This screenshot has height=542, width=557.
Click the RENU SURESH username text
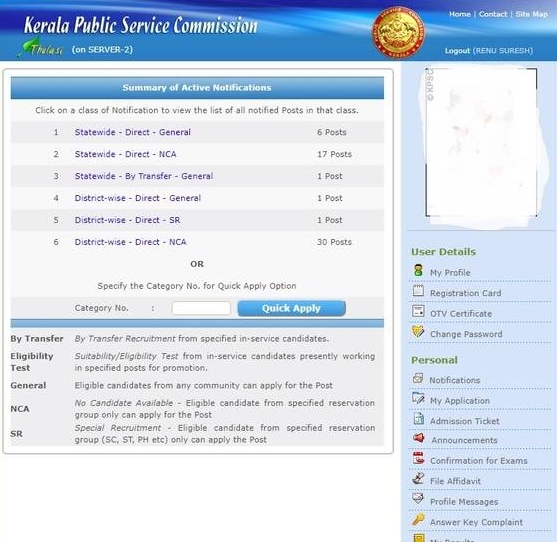503,51
